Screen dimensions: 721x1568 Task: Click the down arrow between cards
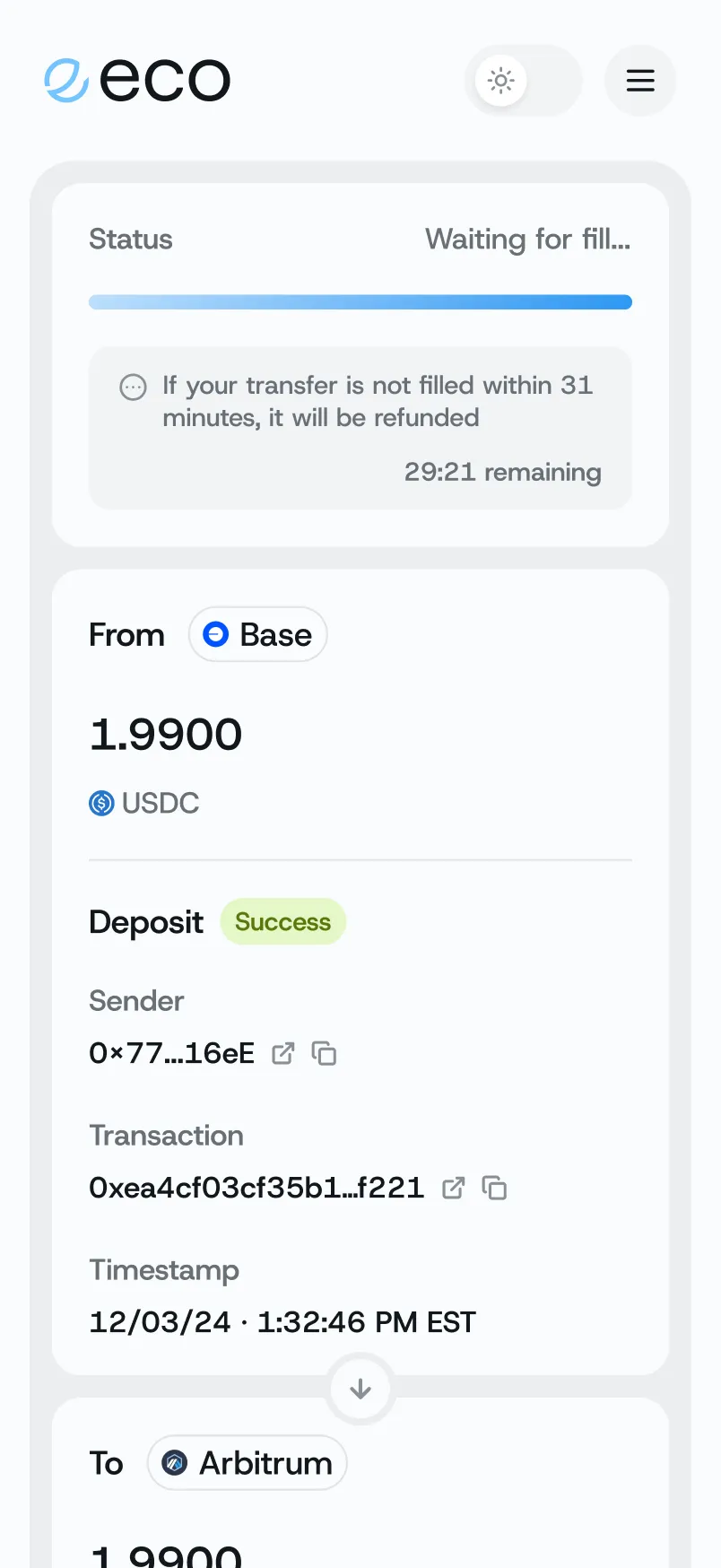click(x=360, y=1389)
